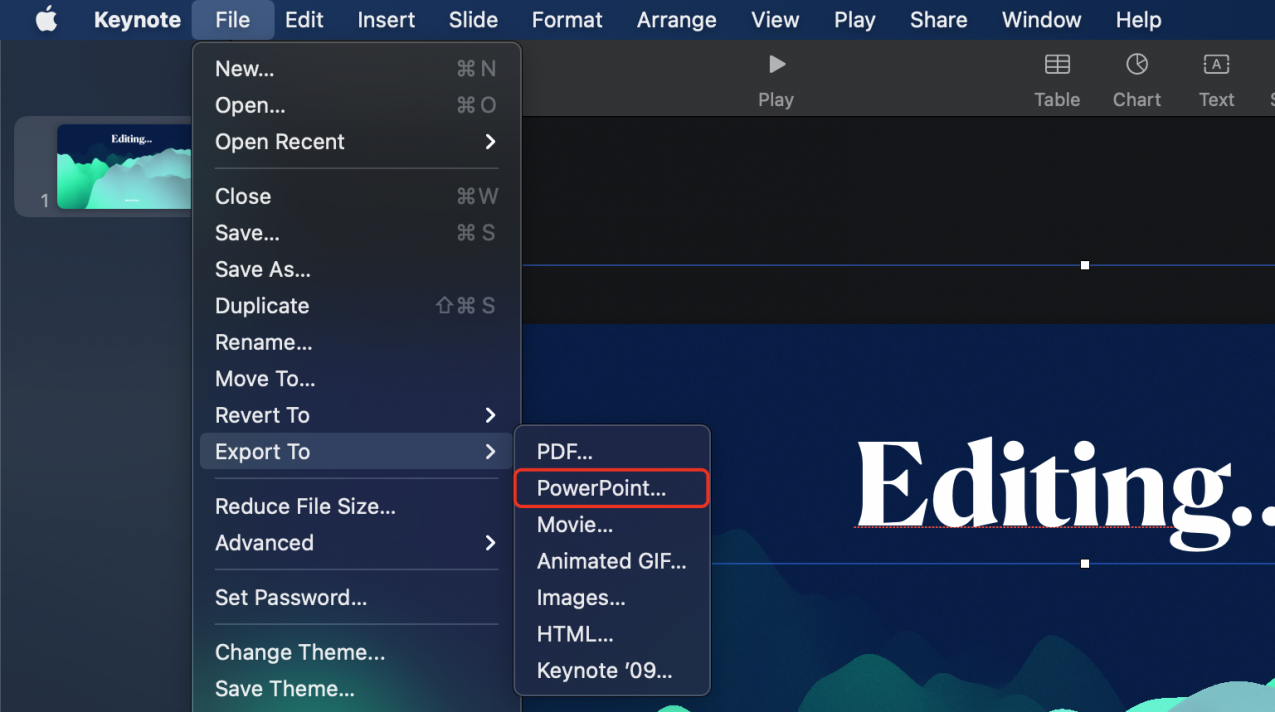The height and width of the screenshot is (712, 1275).
Task: Open the Apple menu
Action: (x=46, y=19)
